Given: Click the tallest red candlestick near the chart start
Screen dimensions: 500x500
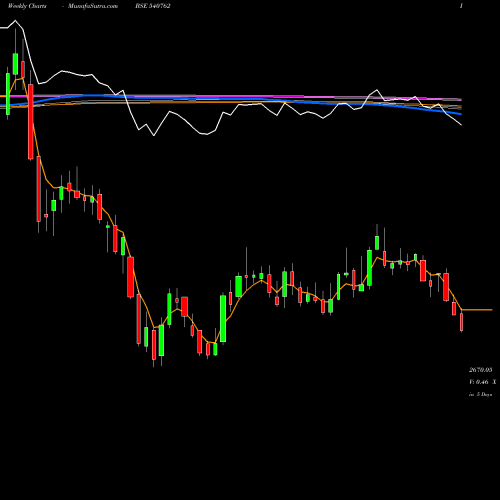Looking at the screenshot, I should coord(31,122).
